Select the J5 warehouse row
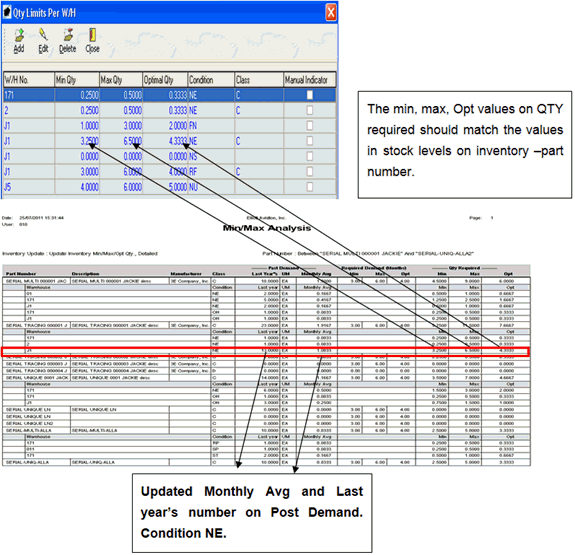This screenshot has height=555, width=575. pyautogui.click(x=169, y=187)
